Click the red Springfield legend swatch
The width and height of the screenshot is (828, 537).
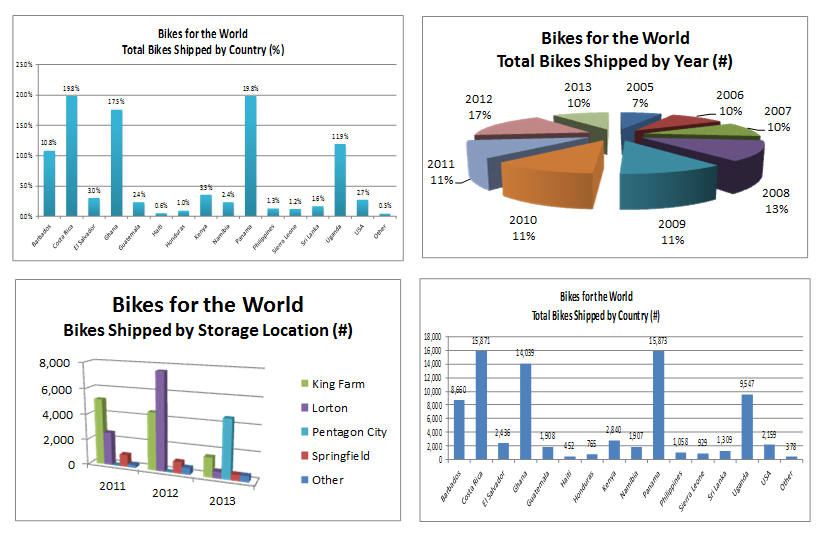[305, 456]
